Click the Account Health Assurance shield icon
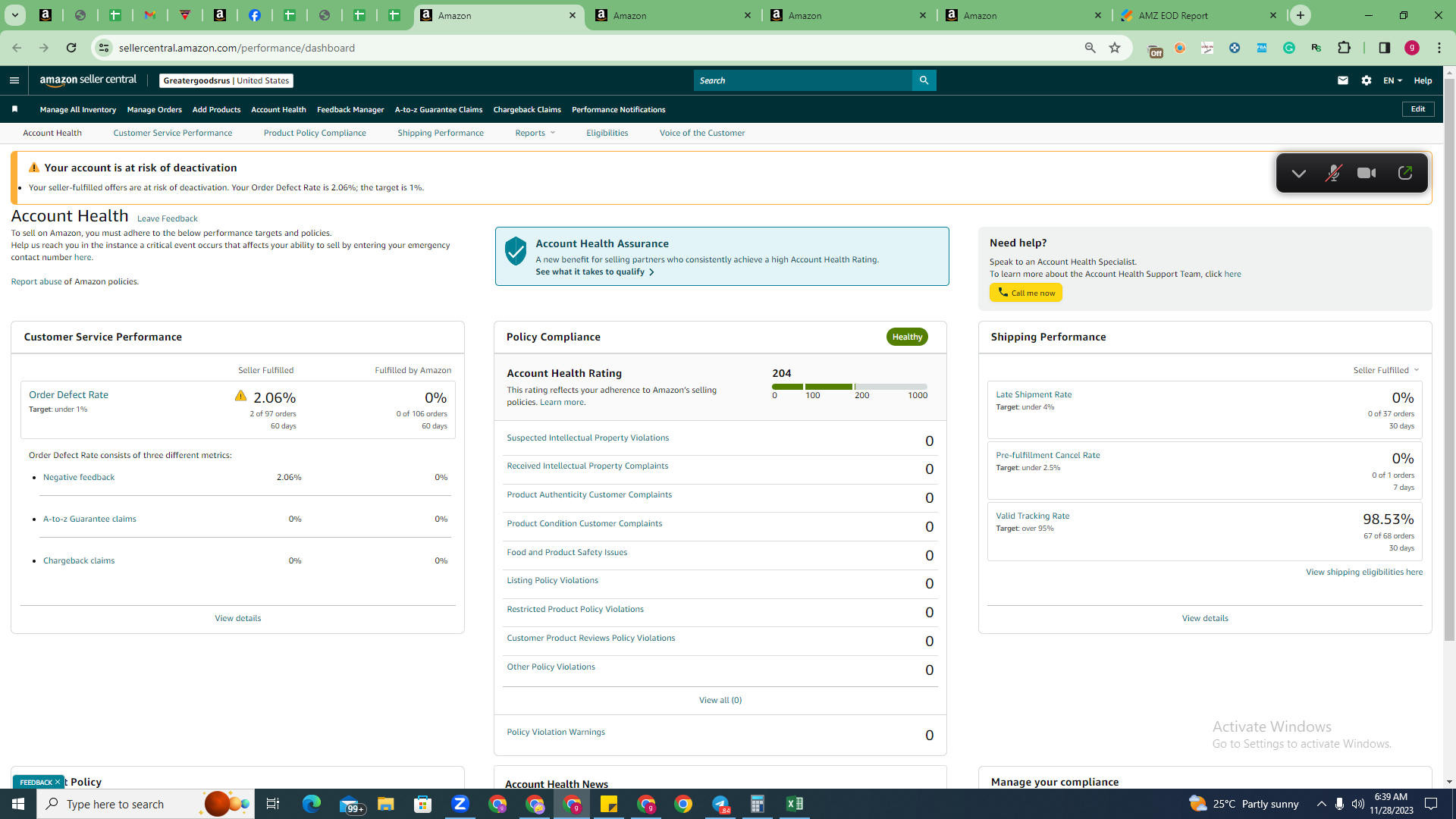Screen dimensions: 1456x819 click(516, 251)
